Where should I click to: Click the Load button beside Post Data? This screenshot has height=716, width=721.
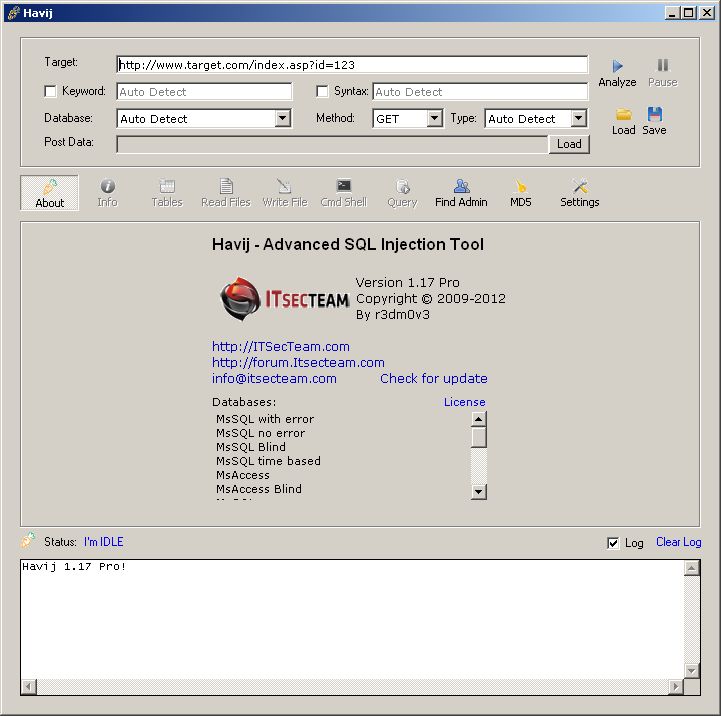tap(569, 144)
